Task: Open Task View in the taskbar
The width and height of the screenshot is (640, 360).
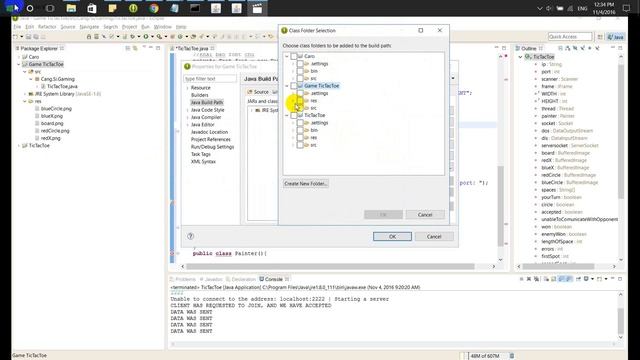Action: pyautogui.click(x=50, y=8)
